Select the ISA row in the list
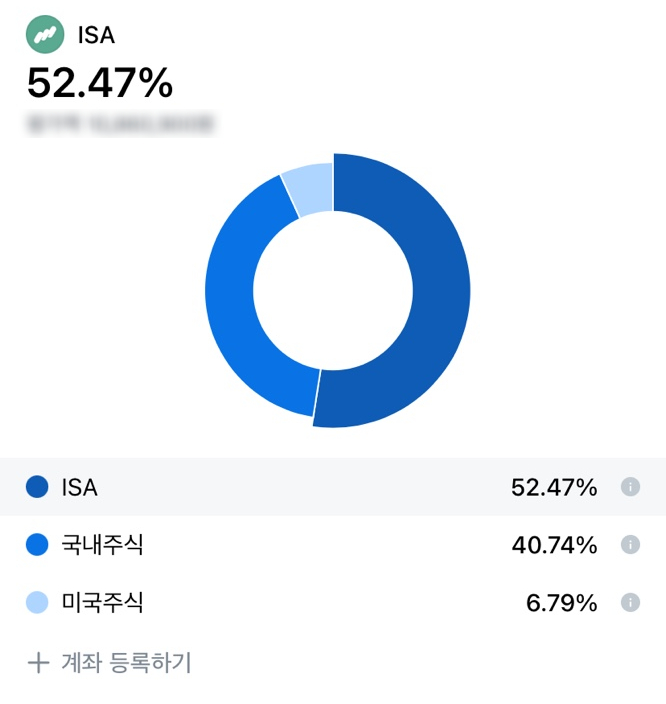 [333, 487]
